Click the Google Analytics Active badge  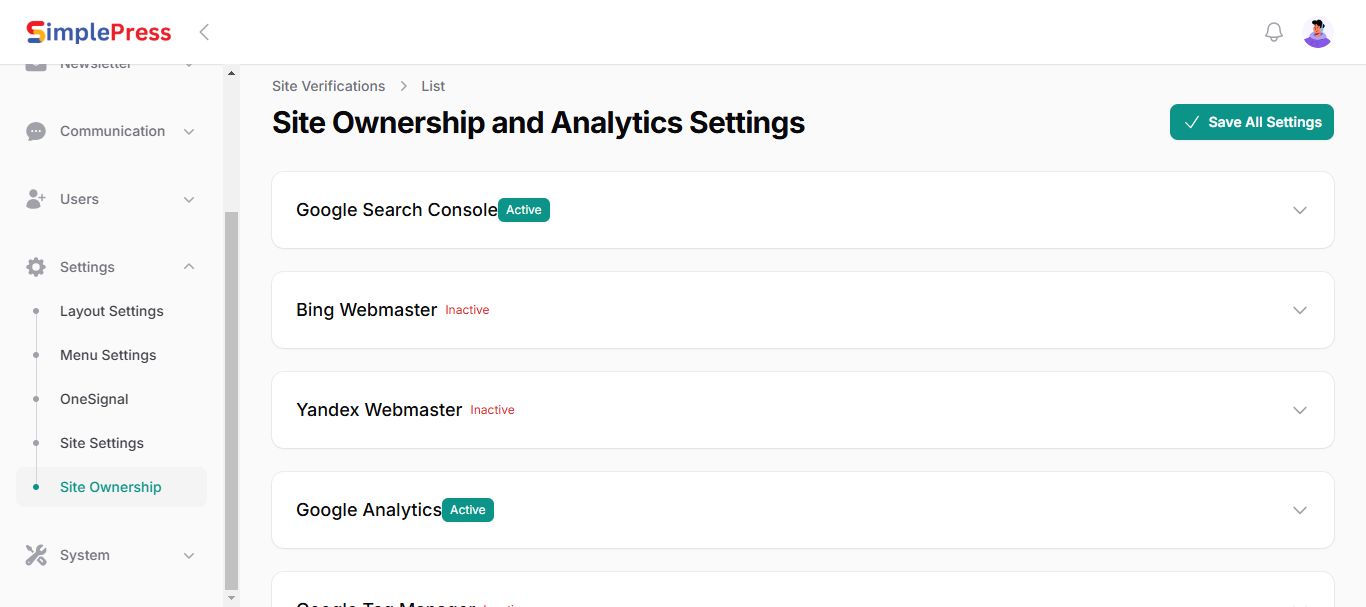(x=468, y=510)
